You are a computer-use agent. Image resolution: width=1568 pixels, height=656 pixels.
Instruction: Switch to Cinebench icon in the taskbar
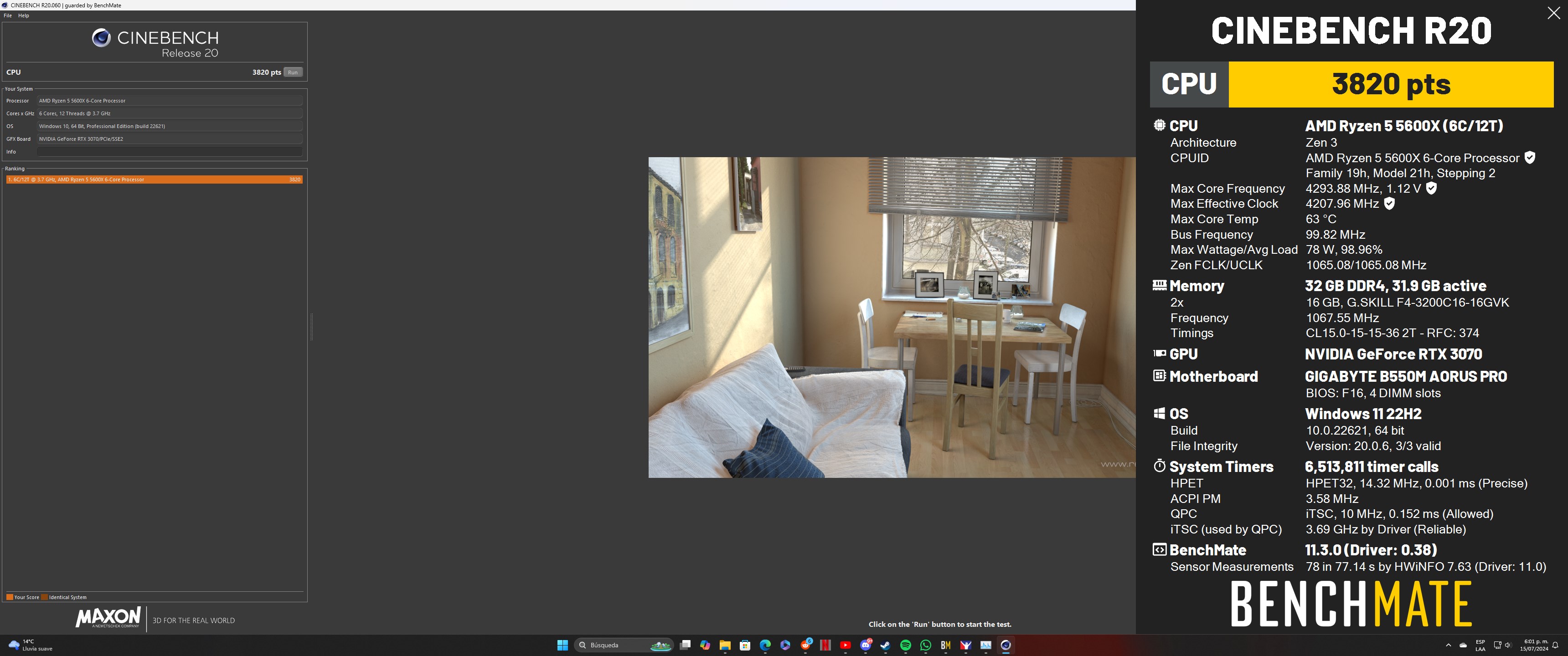(x=1006, y=645)
